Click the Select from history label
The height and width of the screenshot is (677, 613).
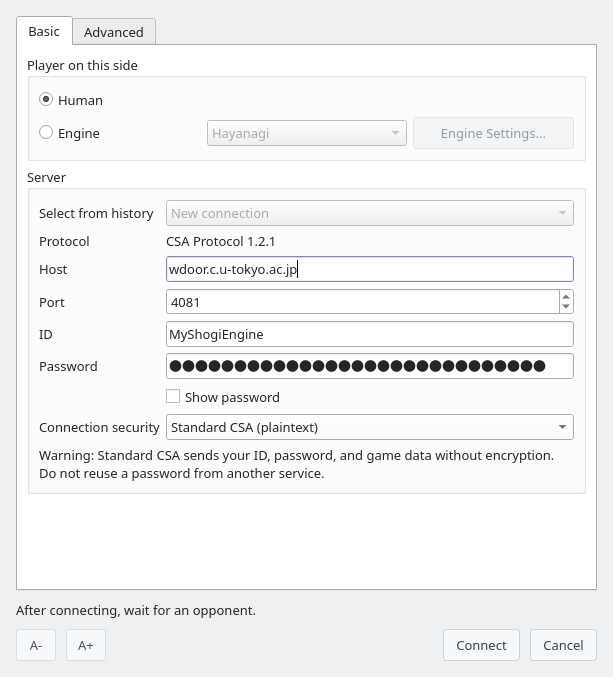[x=96, y=213]
